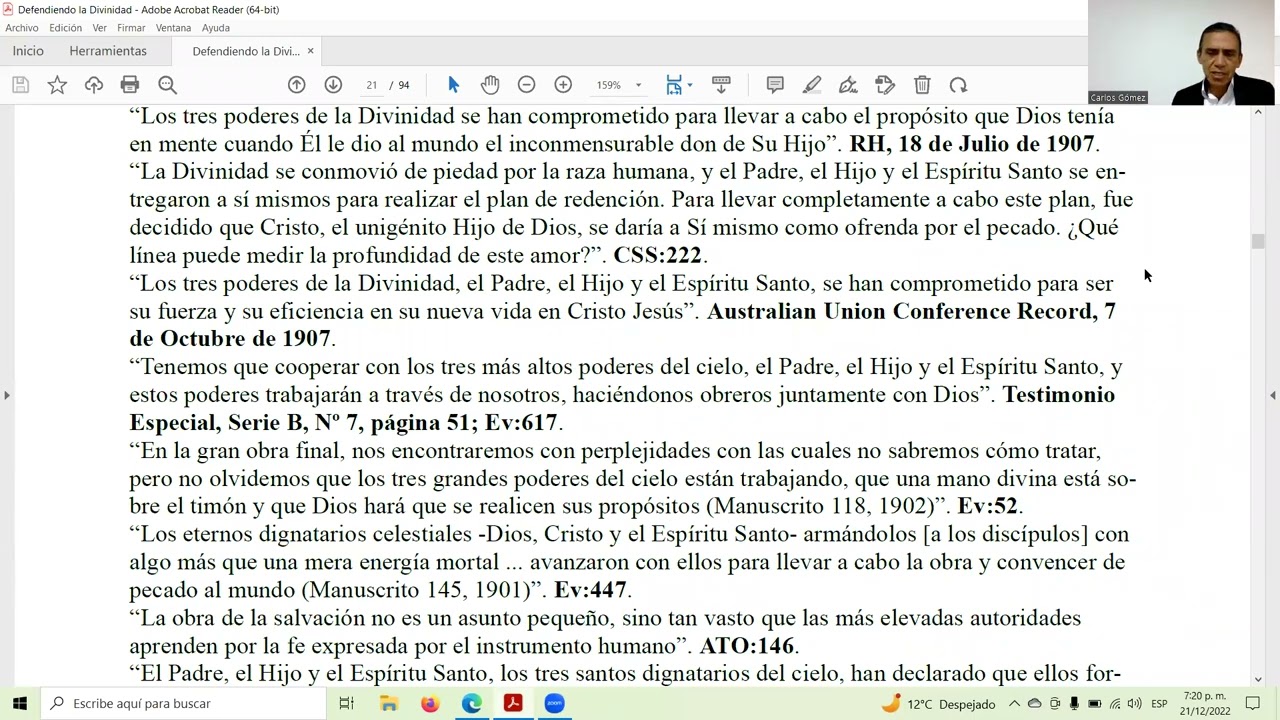Viewport: 1280px width, 720px height.
Task: Zoom out with the minus button
Action: click(x=527, y=85)
